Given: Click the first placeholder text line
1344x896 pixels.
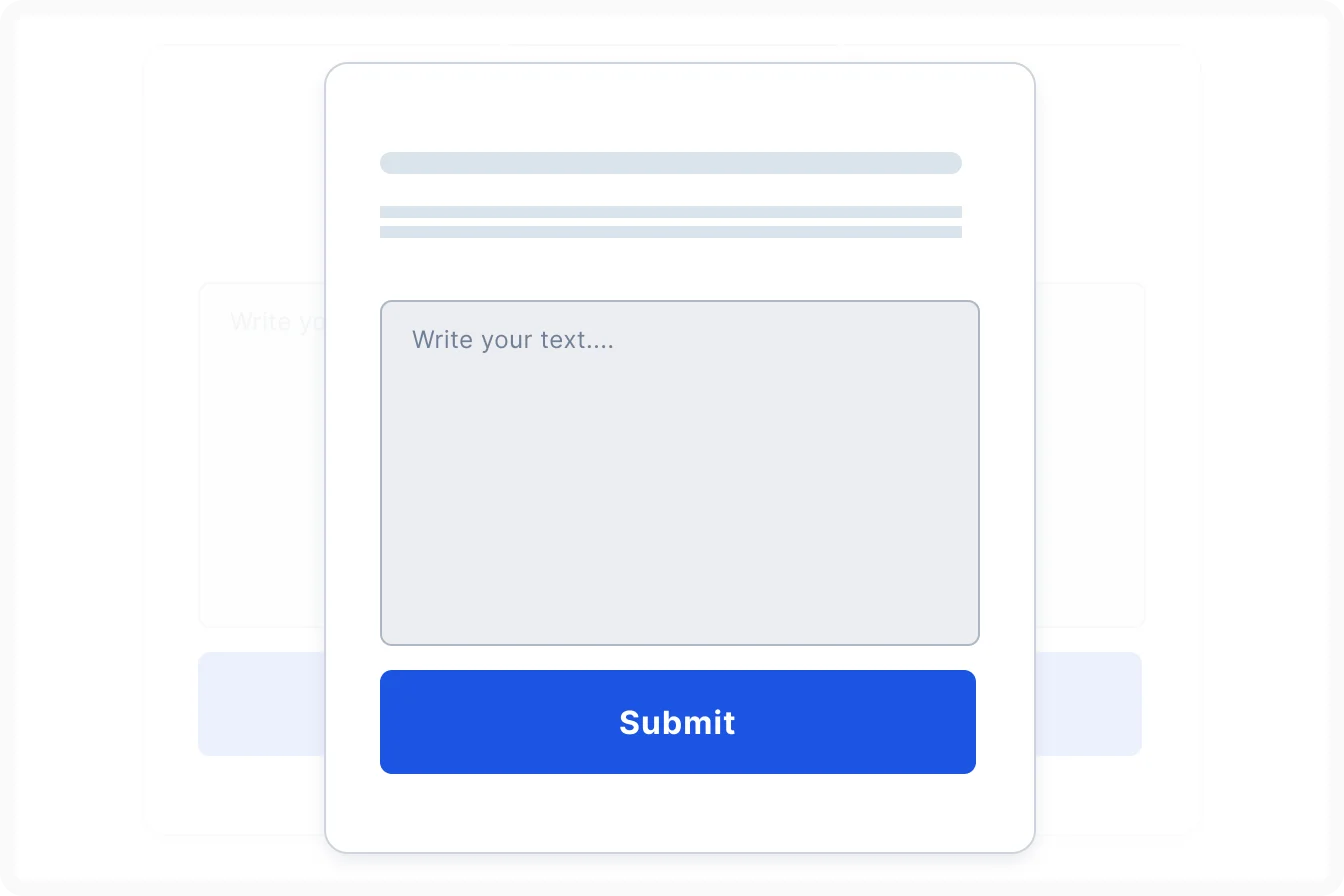Looking at the screenshot, I should coord(670,211).
